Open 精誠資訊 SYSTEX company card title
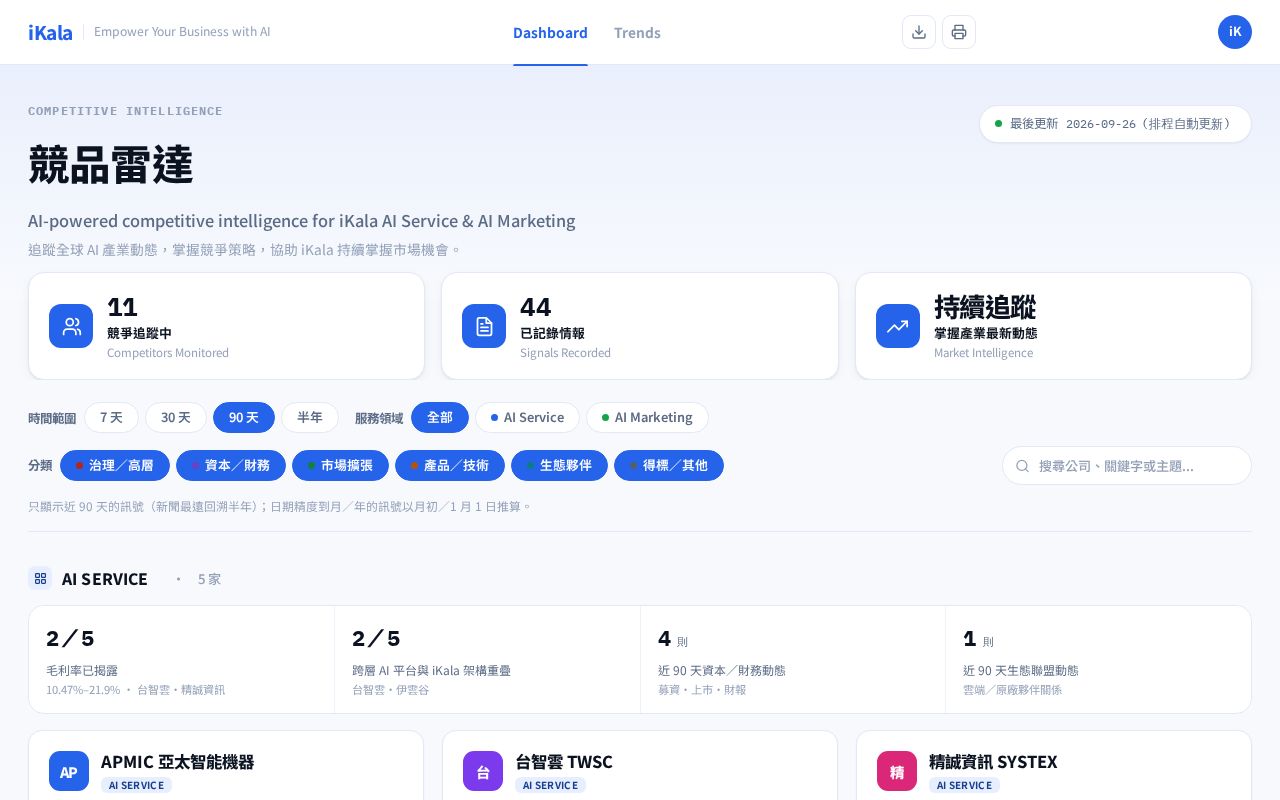1280x800 pixels. (993, 761)
